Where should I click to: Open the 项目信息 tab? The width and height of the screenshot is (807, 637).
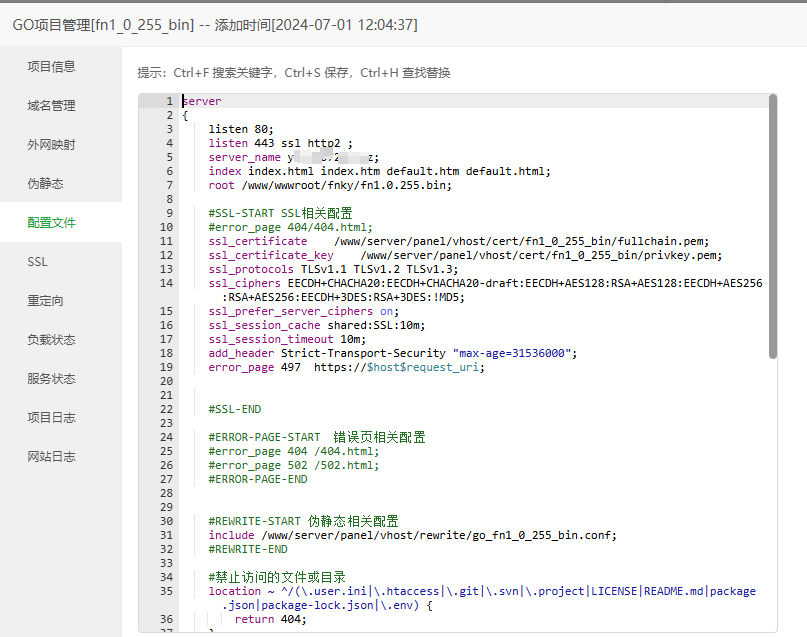pyautogui.click(x=51, y=66)
